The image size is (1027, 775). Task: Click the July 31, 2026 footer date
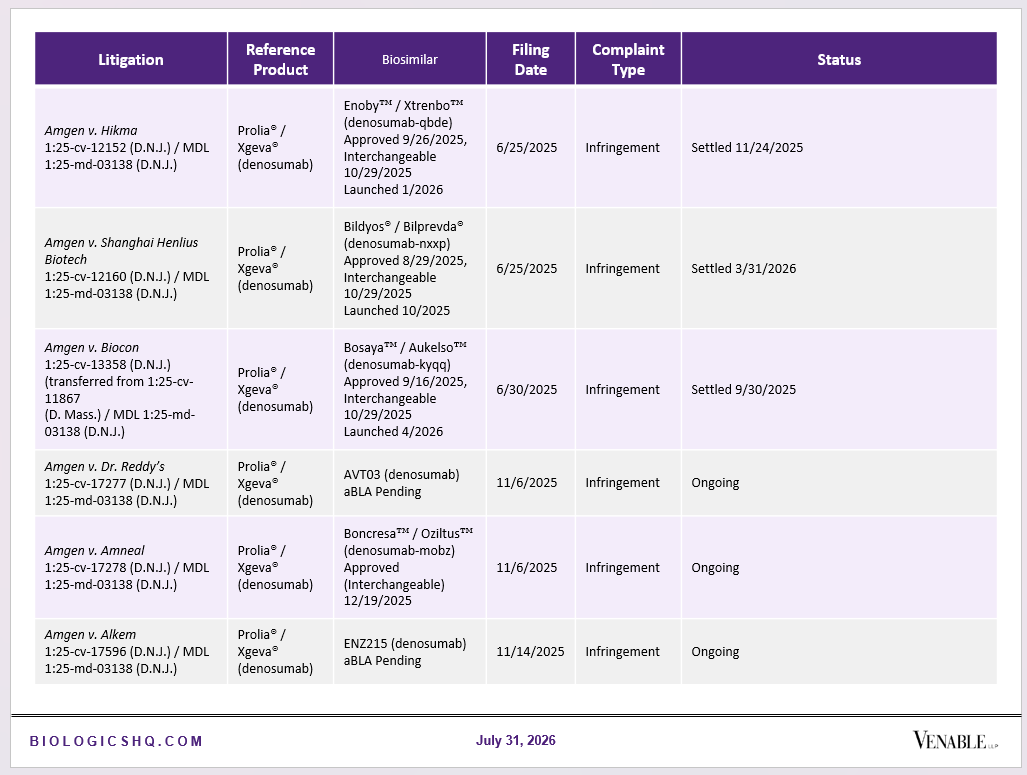515,740
